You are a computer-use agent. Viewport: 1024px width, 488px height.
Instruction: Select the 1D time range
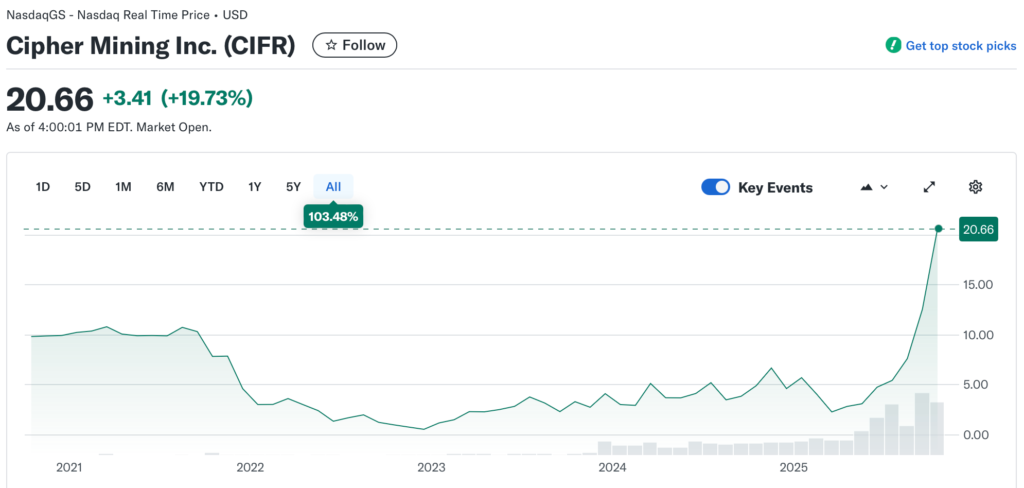point(43,187)
